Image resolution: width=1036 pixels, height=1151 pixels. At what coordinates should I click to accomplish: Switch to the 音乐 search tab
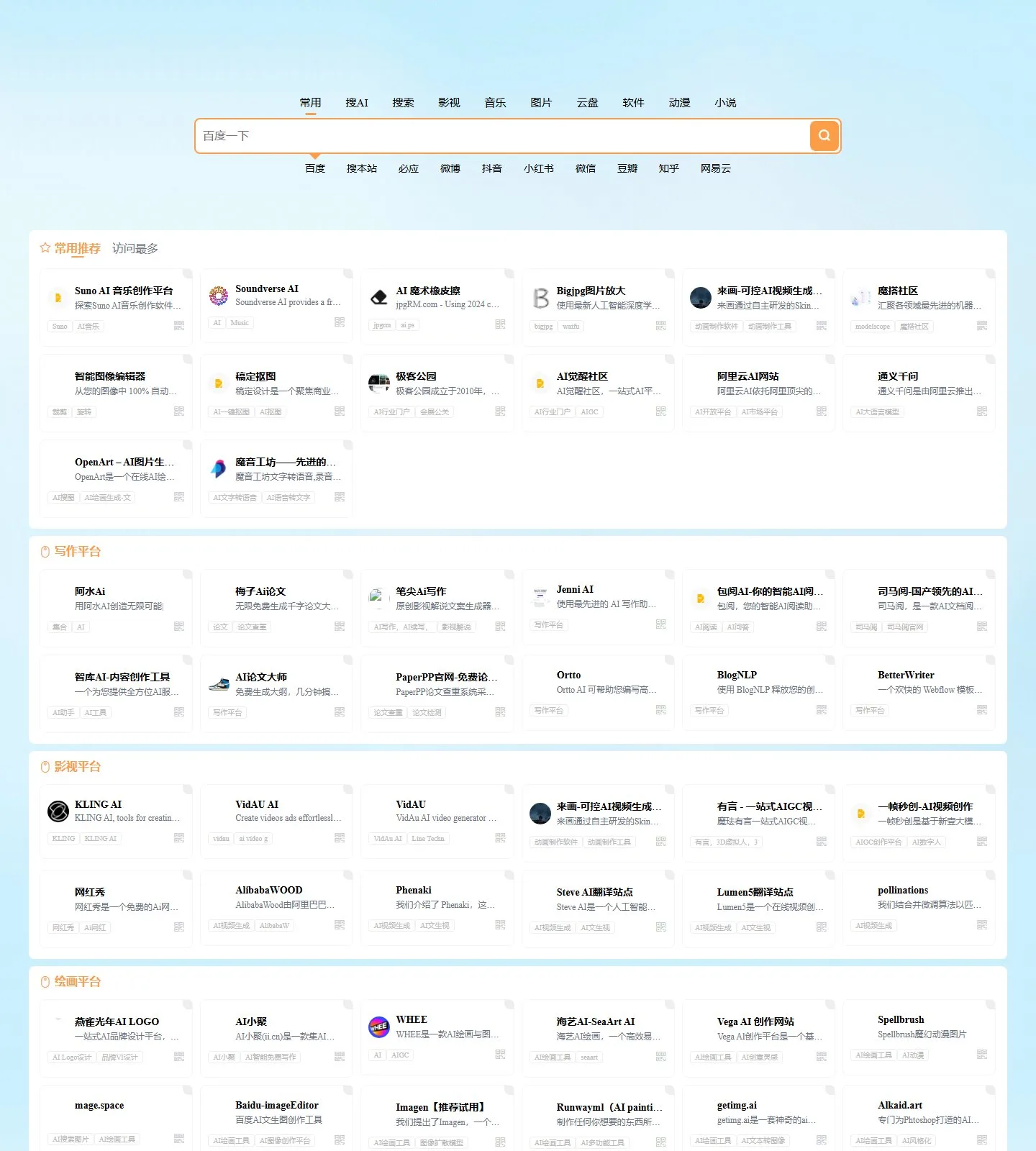pyautogui.click(x=495, y=103)
